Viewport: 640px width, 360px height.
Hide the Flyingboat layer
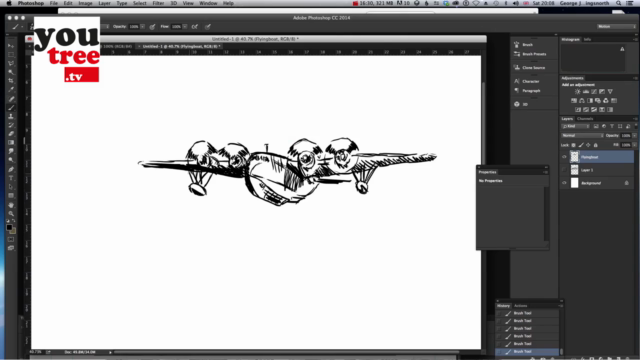click(564, 157)
